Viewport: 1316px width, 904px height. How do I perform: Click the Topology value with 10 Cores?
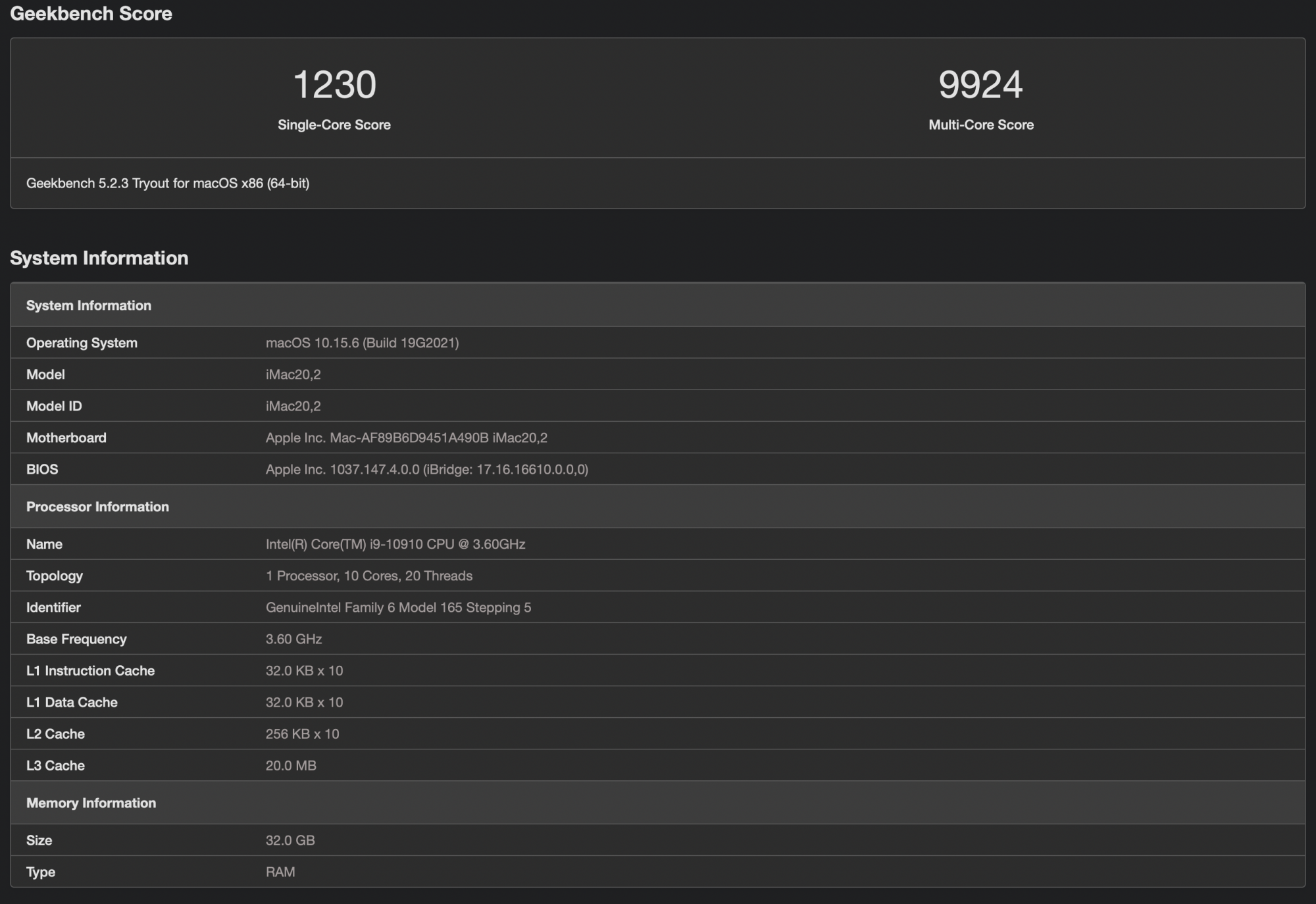point(368,576)
